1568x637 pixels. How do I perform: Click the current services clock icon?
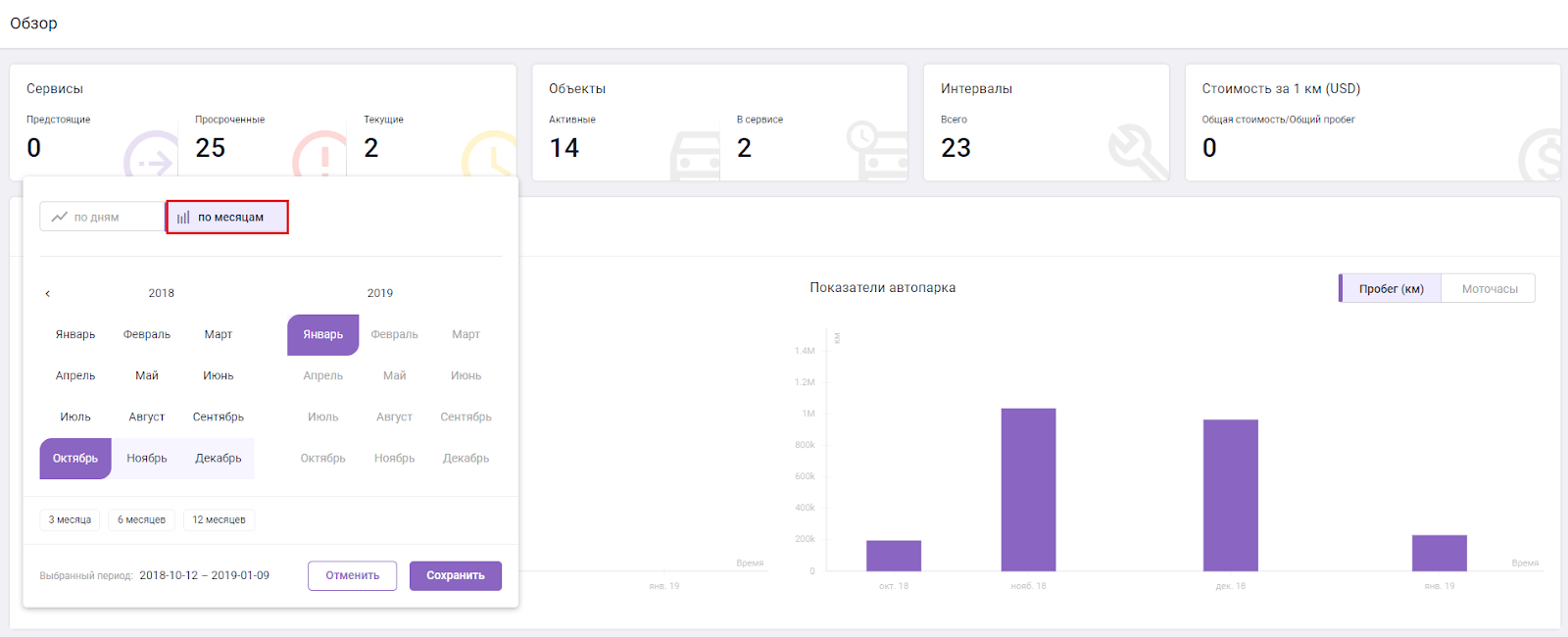click(488, 155)
